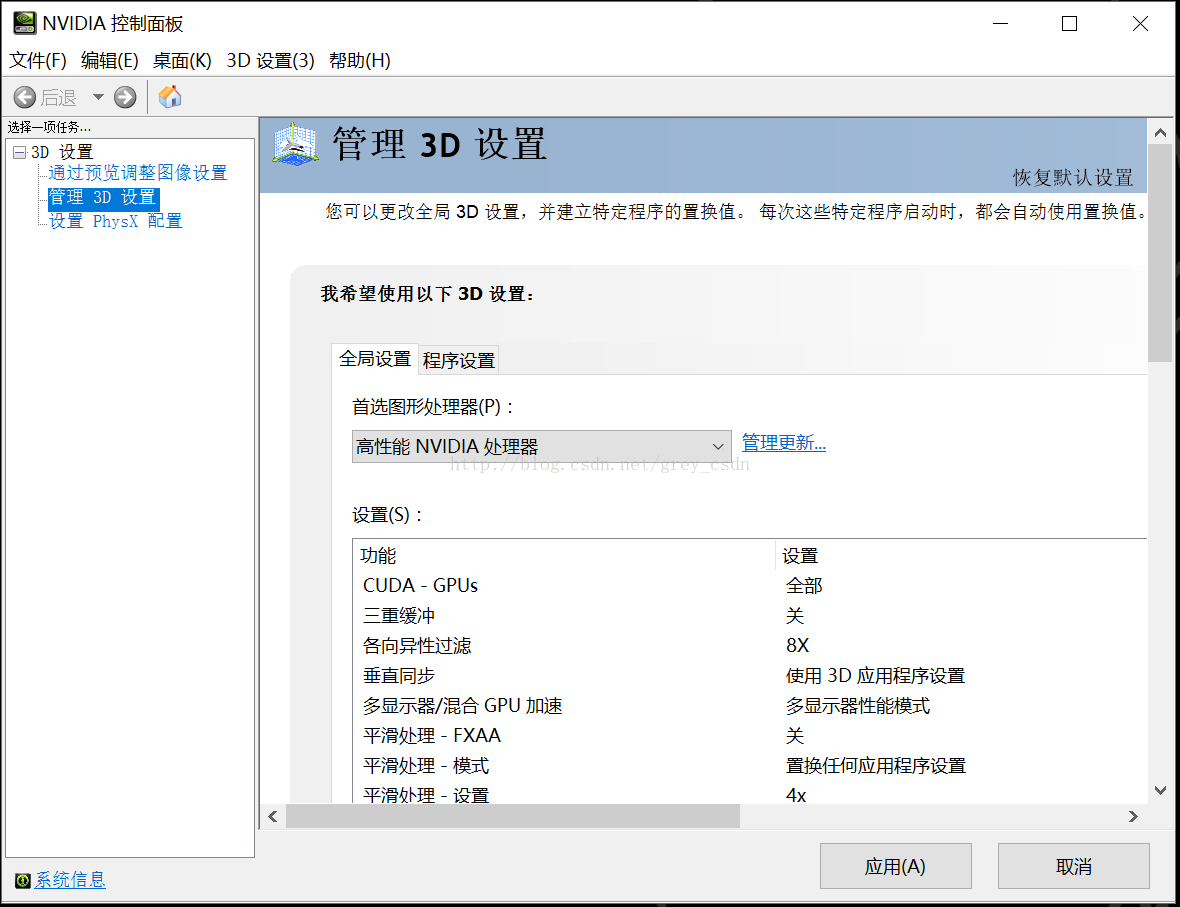
Task: Click the 全部 value for CUDA - GPUs
Action: (x=804, y=586)
